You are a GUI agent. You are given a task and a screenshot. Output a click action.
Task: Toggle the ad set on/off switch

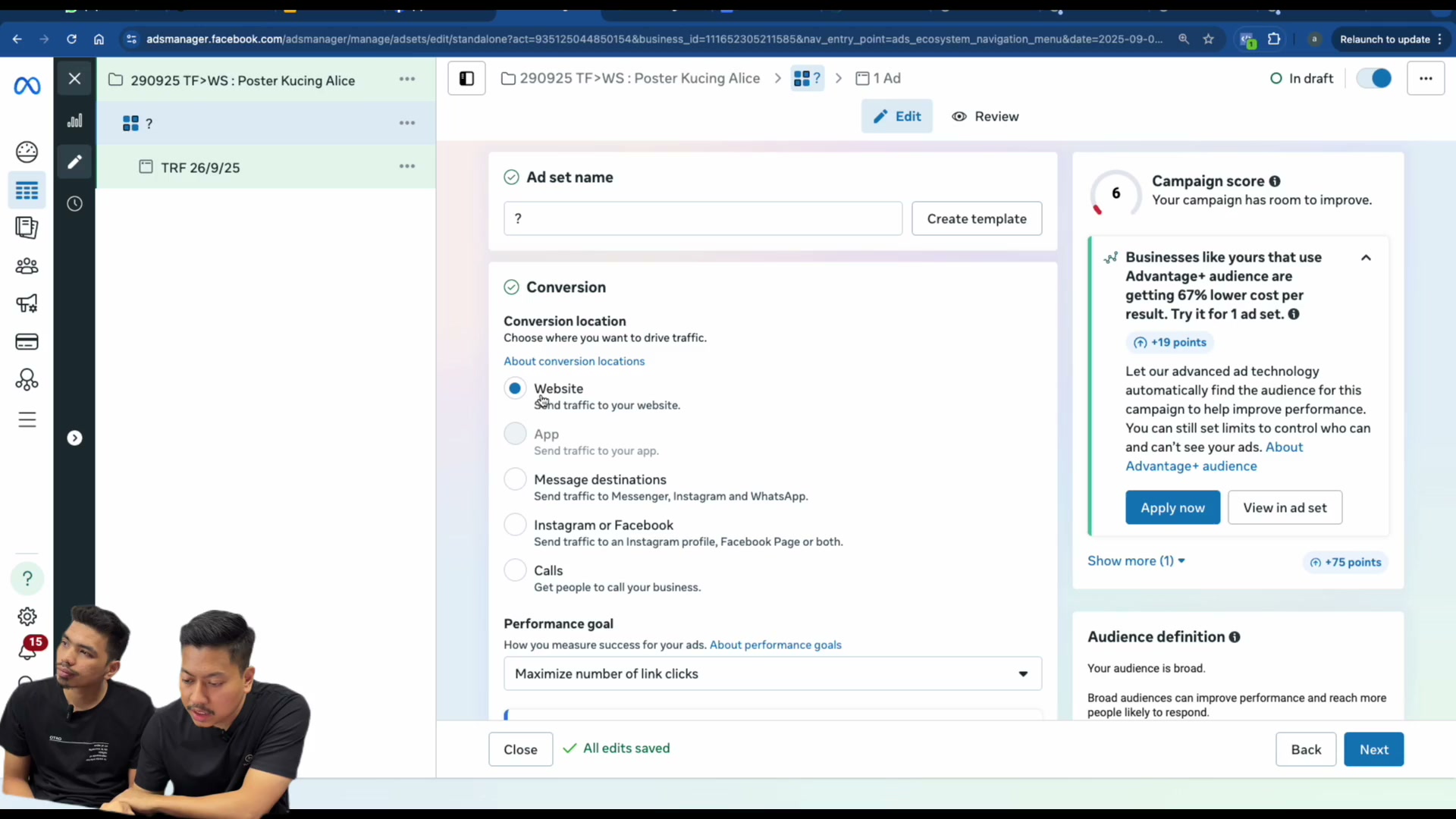(x=1374, y=79)
